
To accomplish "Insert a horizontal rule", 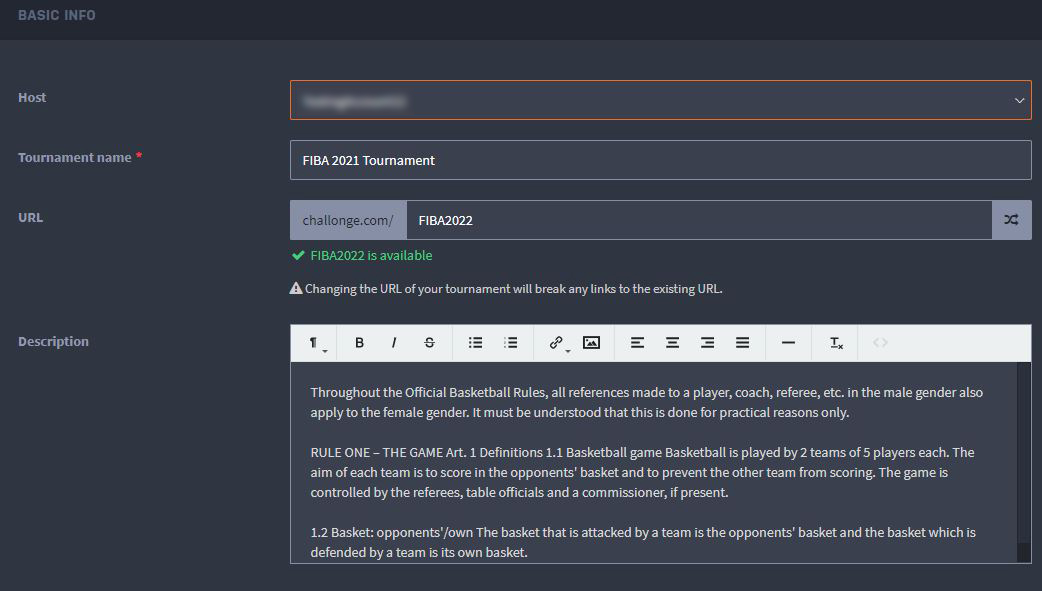I will click(789, 342).
